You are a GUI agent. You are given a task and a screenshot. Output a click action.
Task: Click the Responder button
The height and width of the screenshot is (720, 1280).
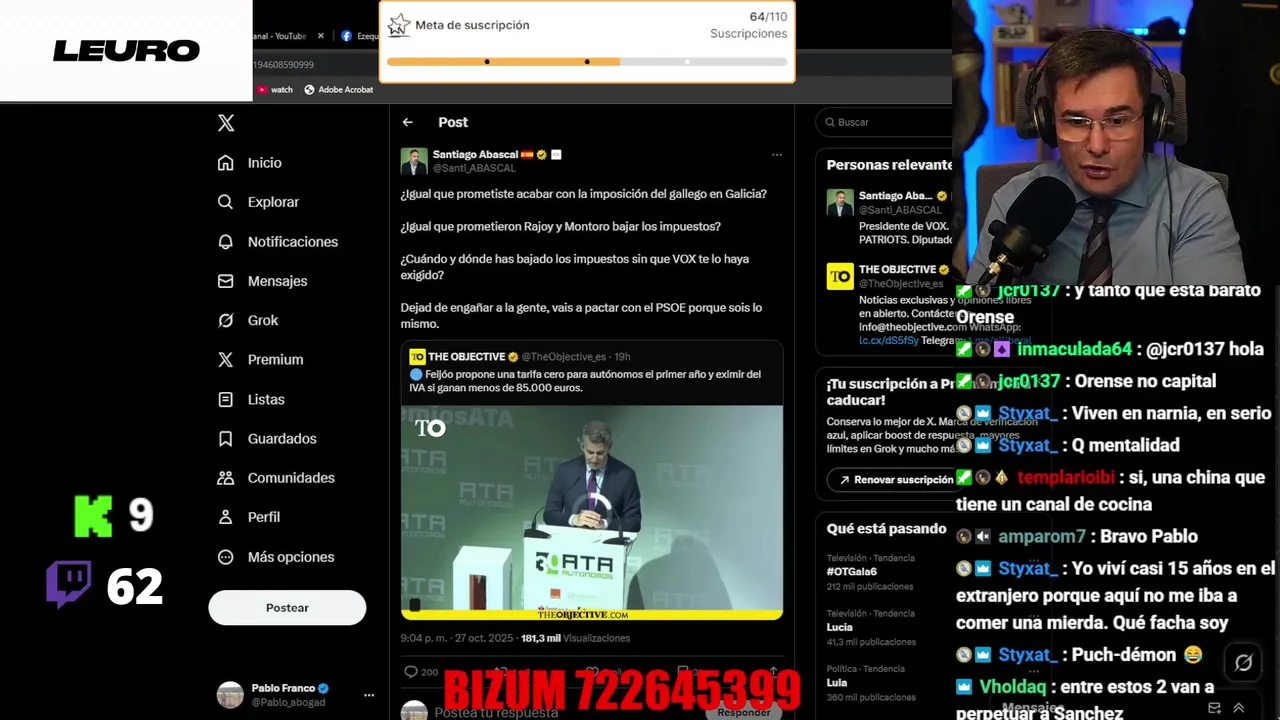[744, 712]
